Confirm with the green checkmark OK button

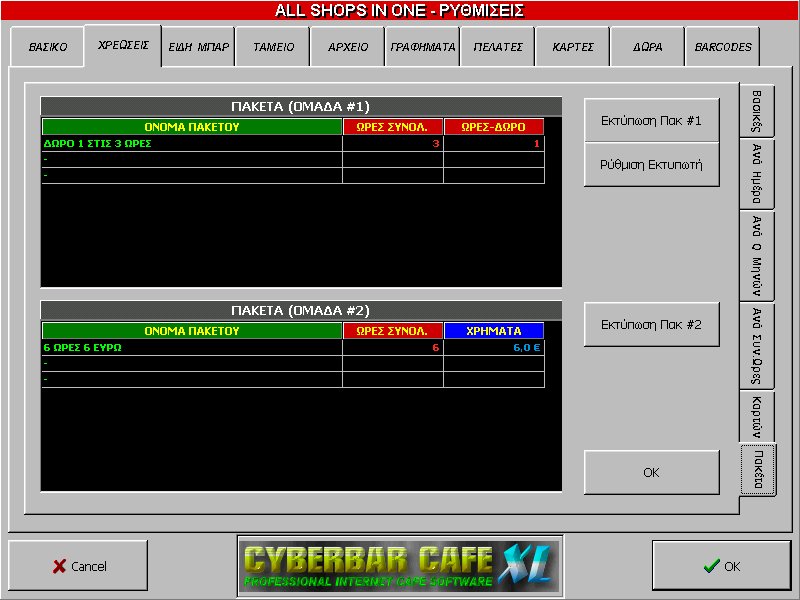click(x=721, y=566)
